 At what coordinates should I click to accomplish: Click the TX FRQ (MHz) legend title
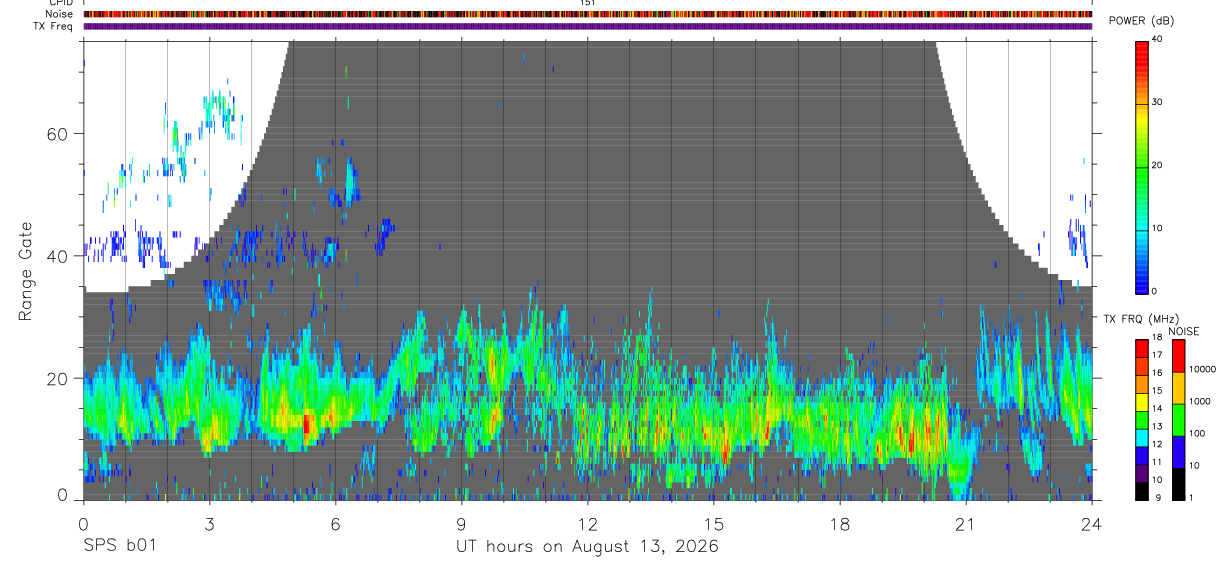[1138, 318]
